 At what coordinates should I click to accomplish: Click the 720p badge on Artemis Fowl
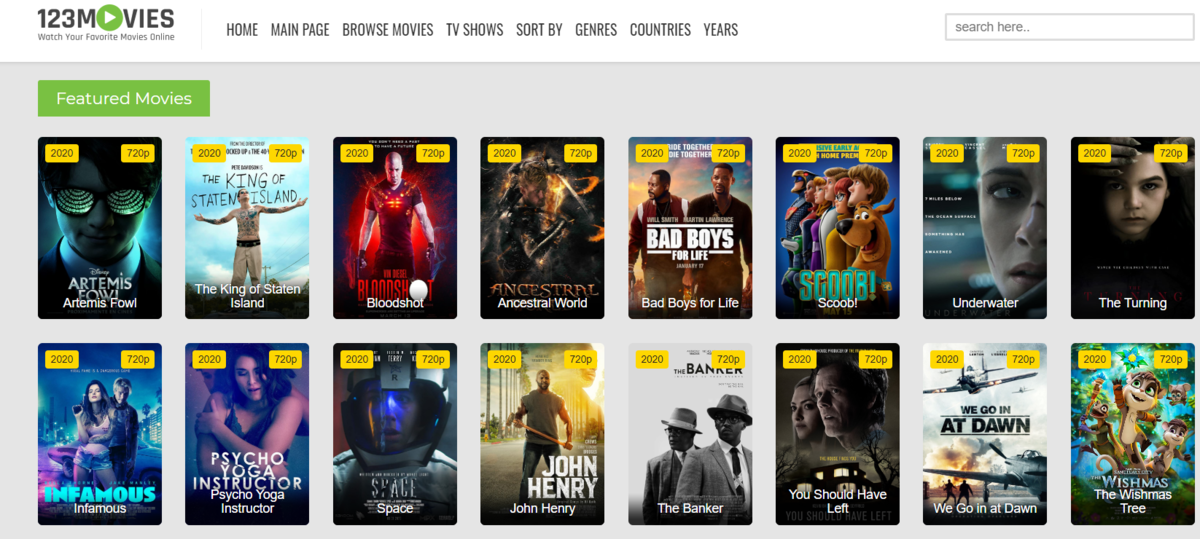tap(138, 153)
